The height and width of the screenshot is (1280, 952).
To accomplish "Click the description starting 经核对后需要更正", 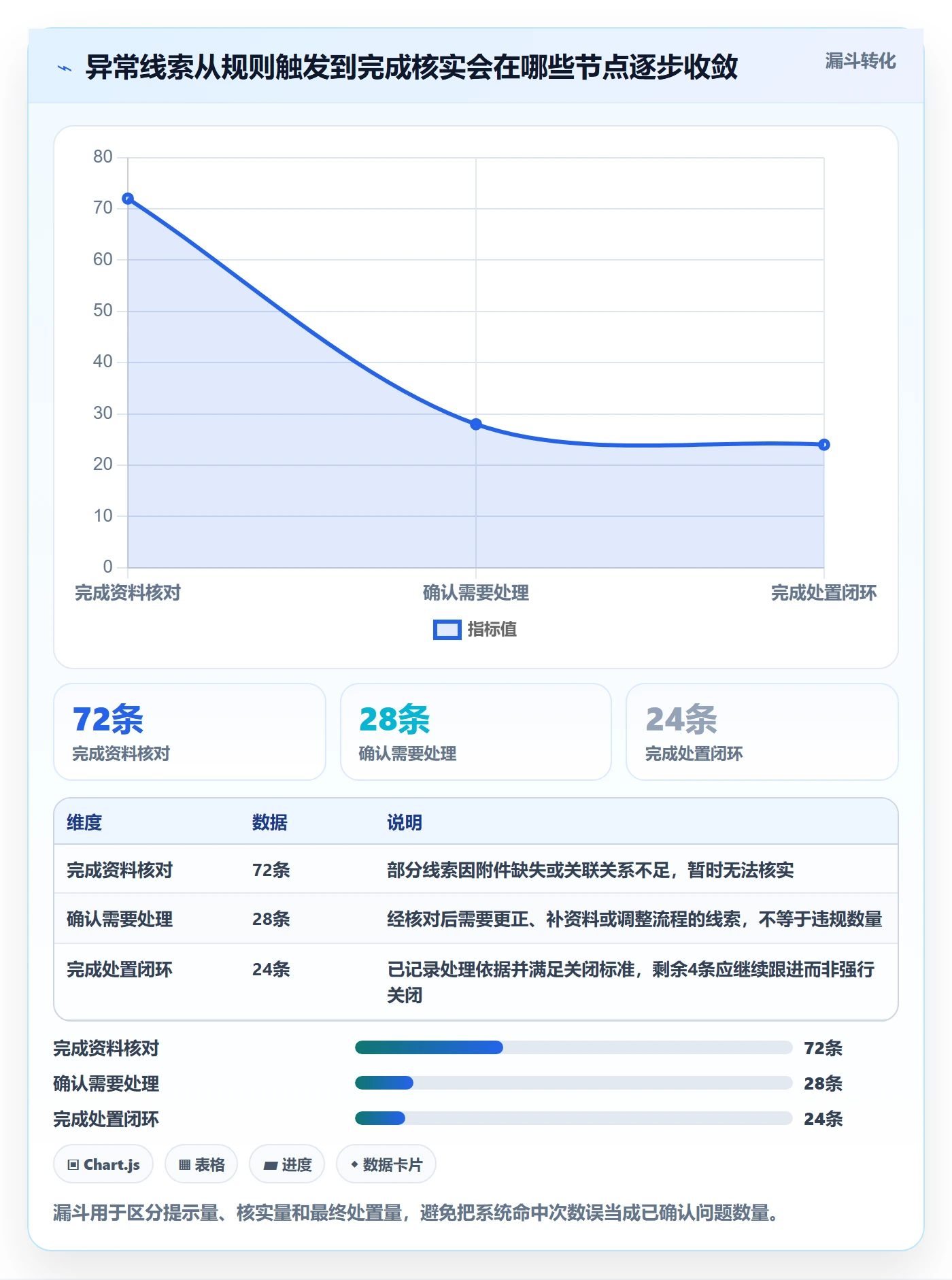I will (634, 919).
